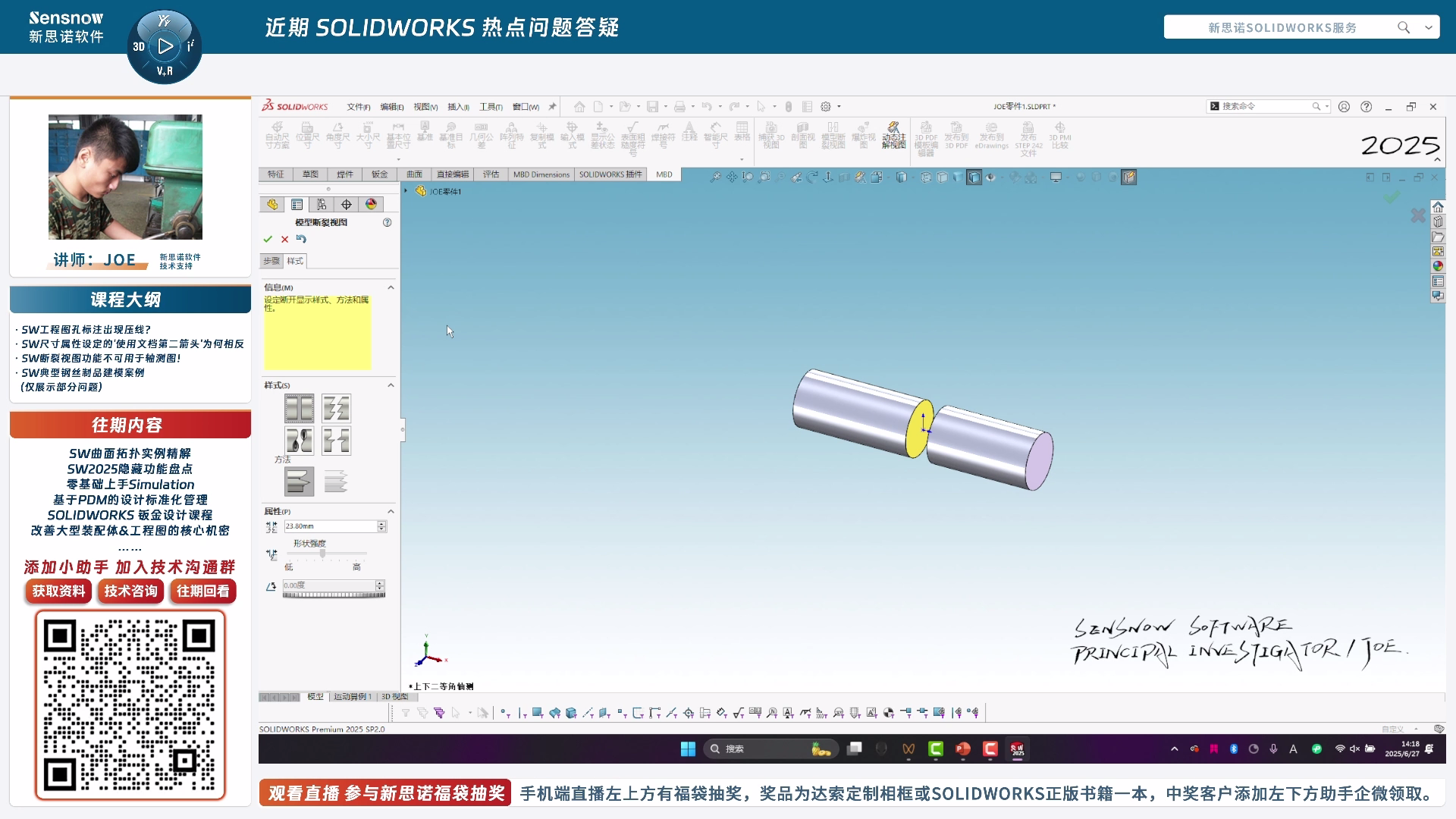Open help for model break view panel
Image resolution: width=1456 pixels, height=819 pixels.
pos(388,222)
